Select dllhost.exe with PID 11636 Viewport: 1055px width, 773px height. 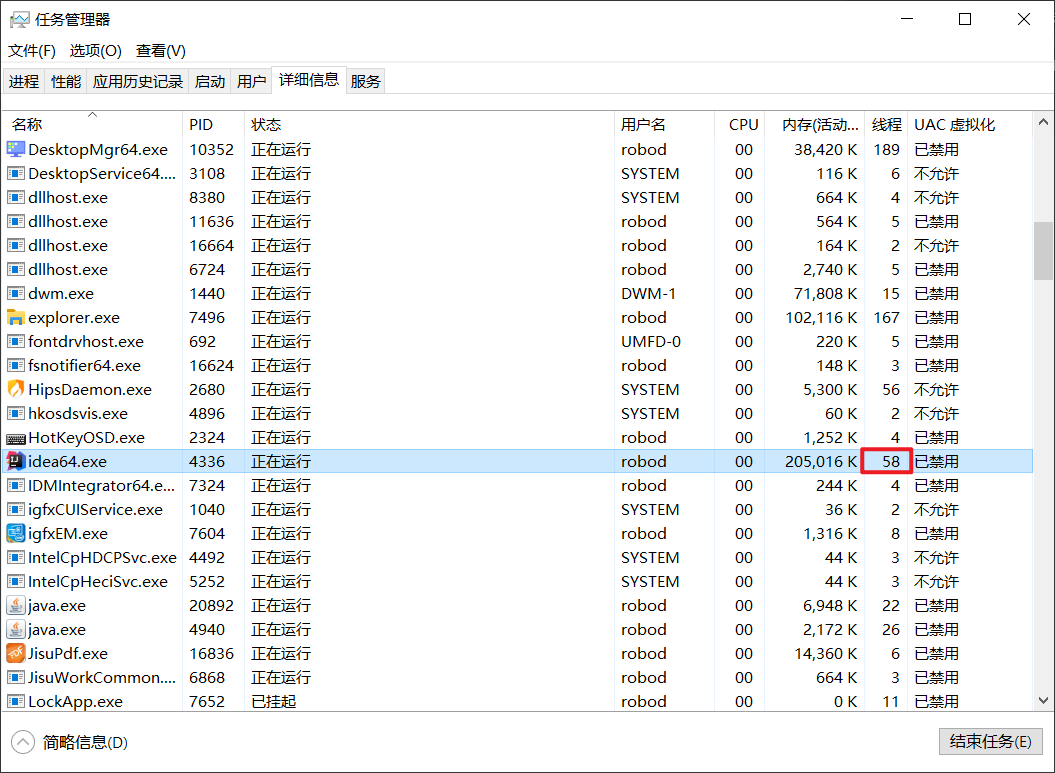pyautogui.click(x=518, y=221)
